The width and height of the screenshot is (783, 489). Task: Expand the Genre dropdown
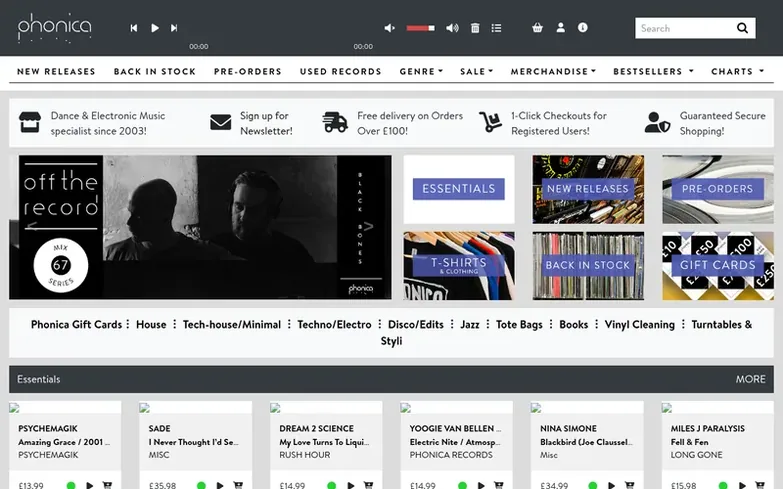coord(421,71)
